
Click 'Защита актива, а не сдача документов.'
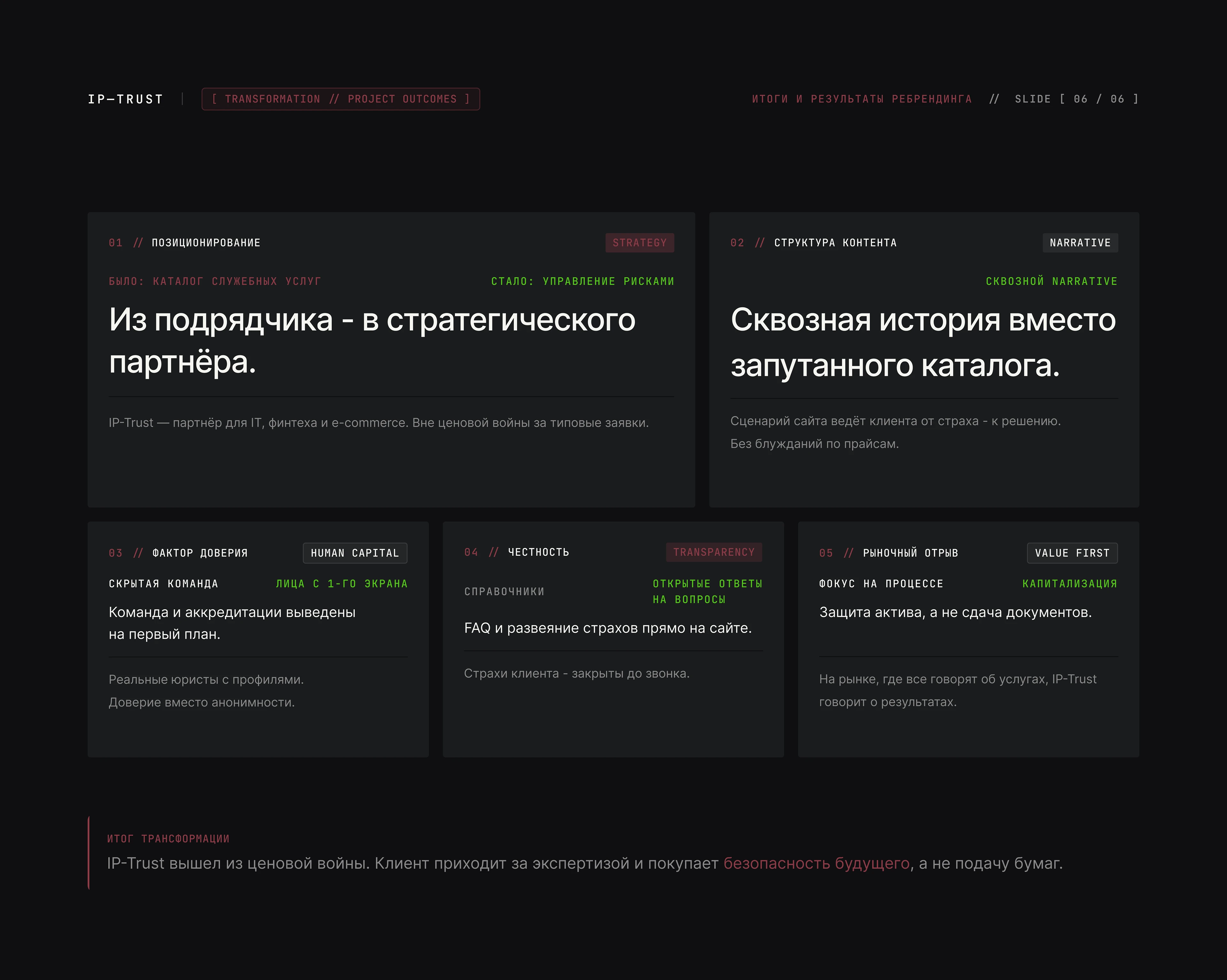[955, 612]
